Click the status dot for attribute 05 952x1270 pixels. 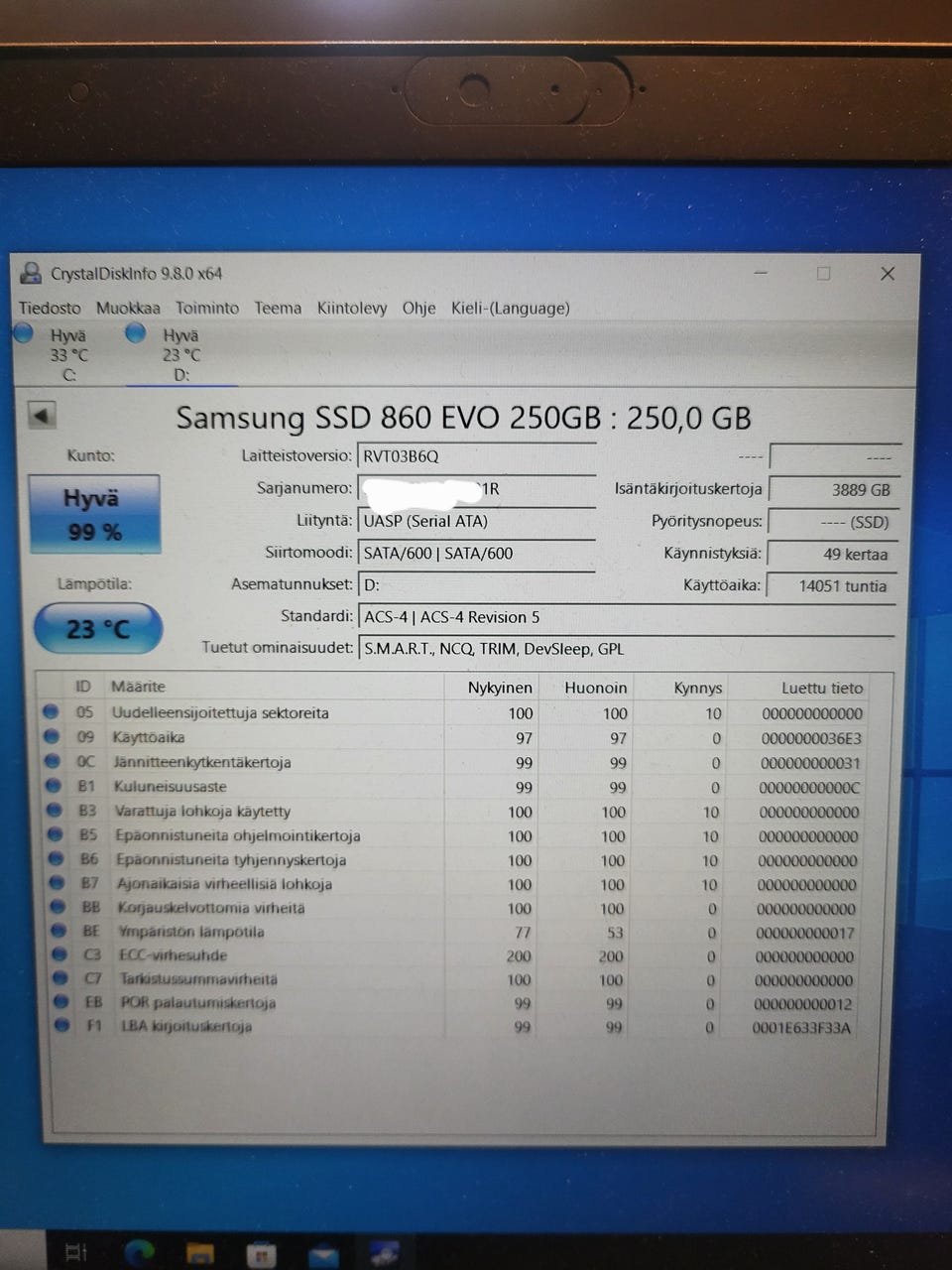tap(51, 712)
